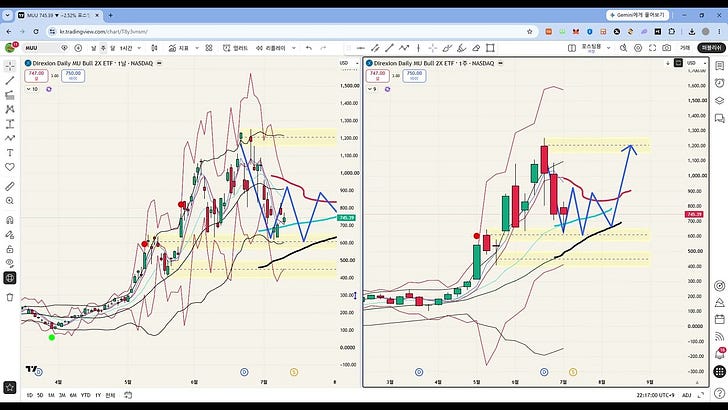Select the text annotation tool
728x410 pixels.
[10, 153]
